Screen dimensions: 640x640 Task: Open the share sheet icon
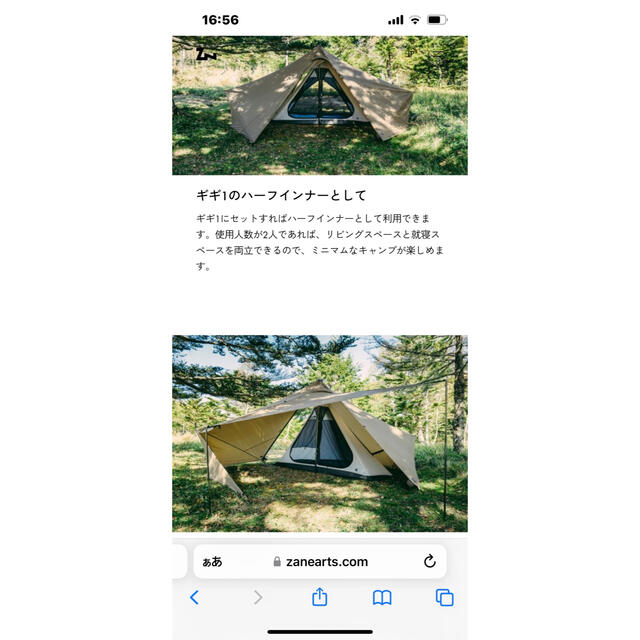click(320, 597)
